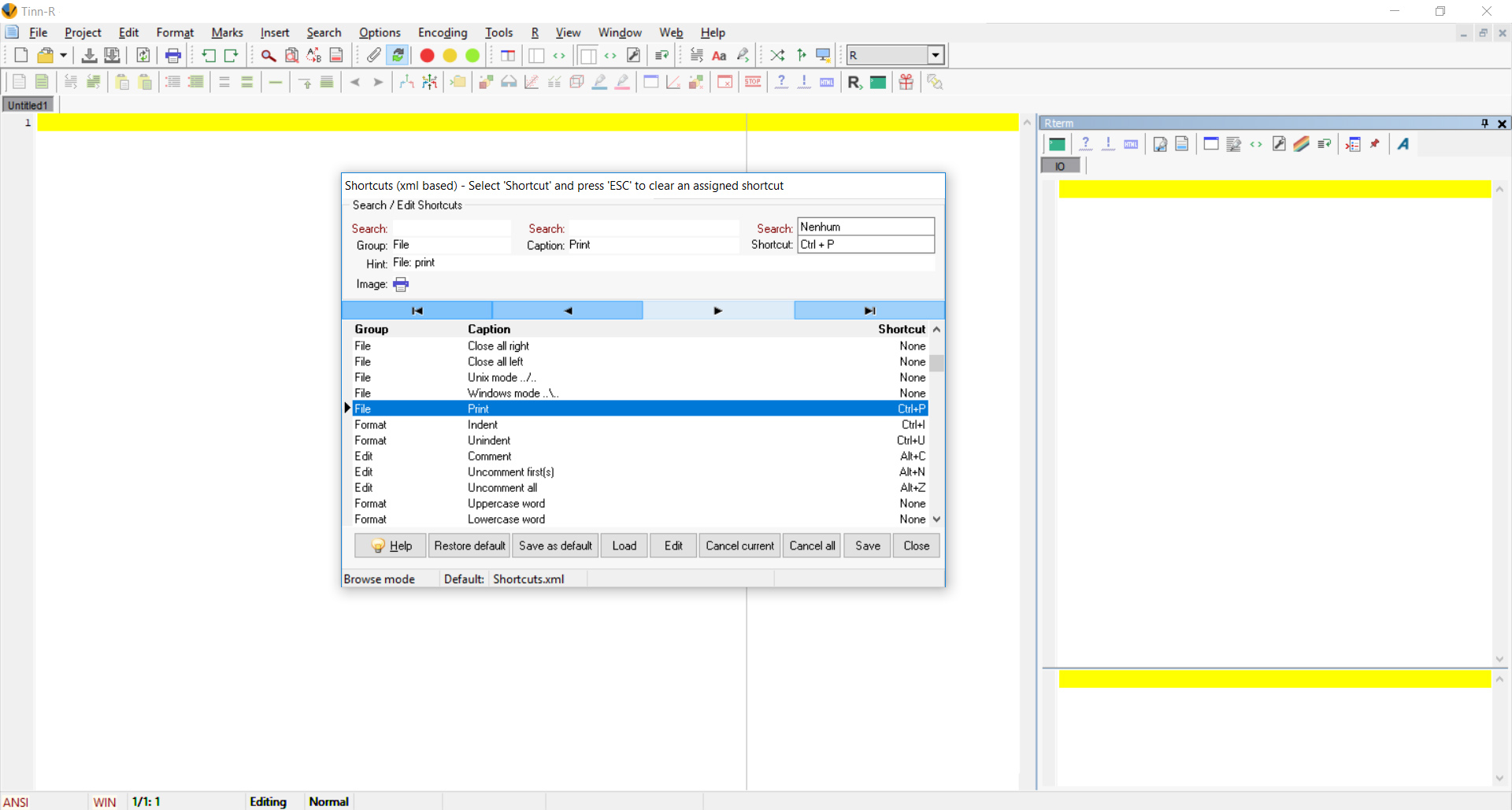The height and width of the screenshot is (810, 1512).
Task: Open the Encoding menu
Action: click(443, 32)
